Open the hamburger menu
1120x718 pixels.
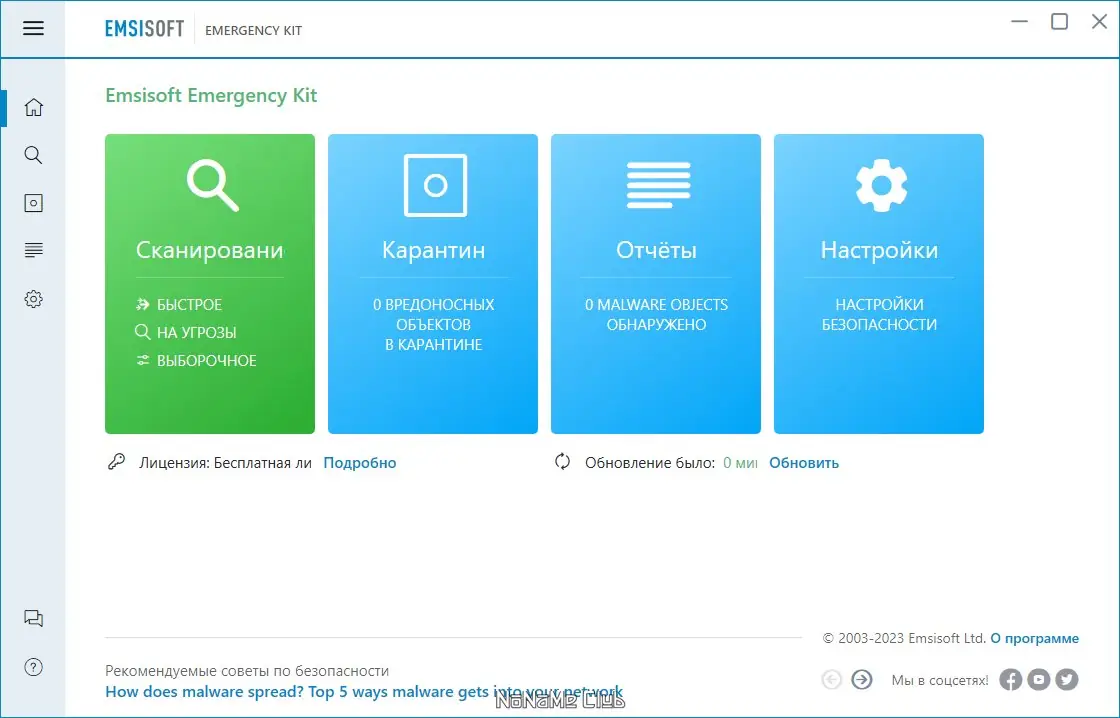point(33,28)
